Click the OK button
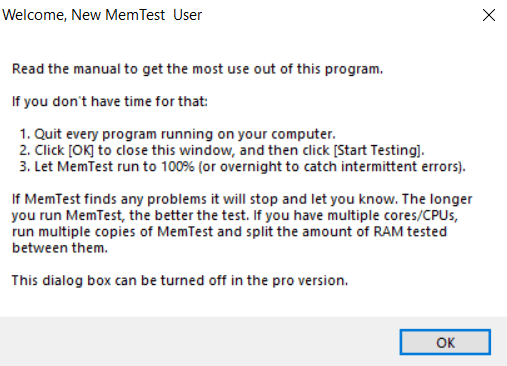The width and height of the screenshot is (507, 366). point(445,342)
